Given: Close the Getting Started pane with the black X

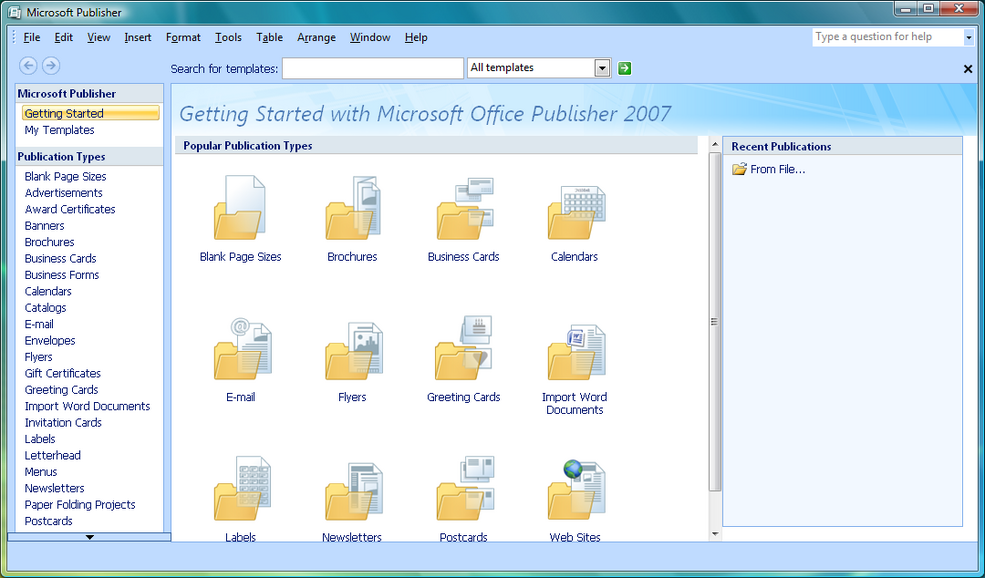Looking at the screenshot, I should coord(968,69).
